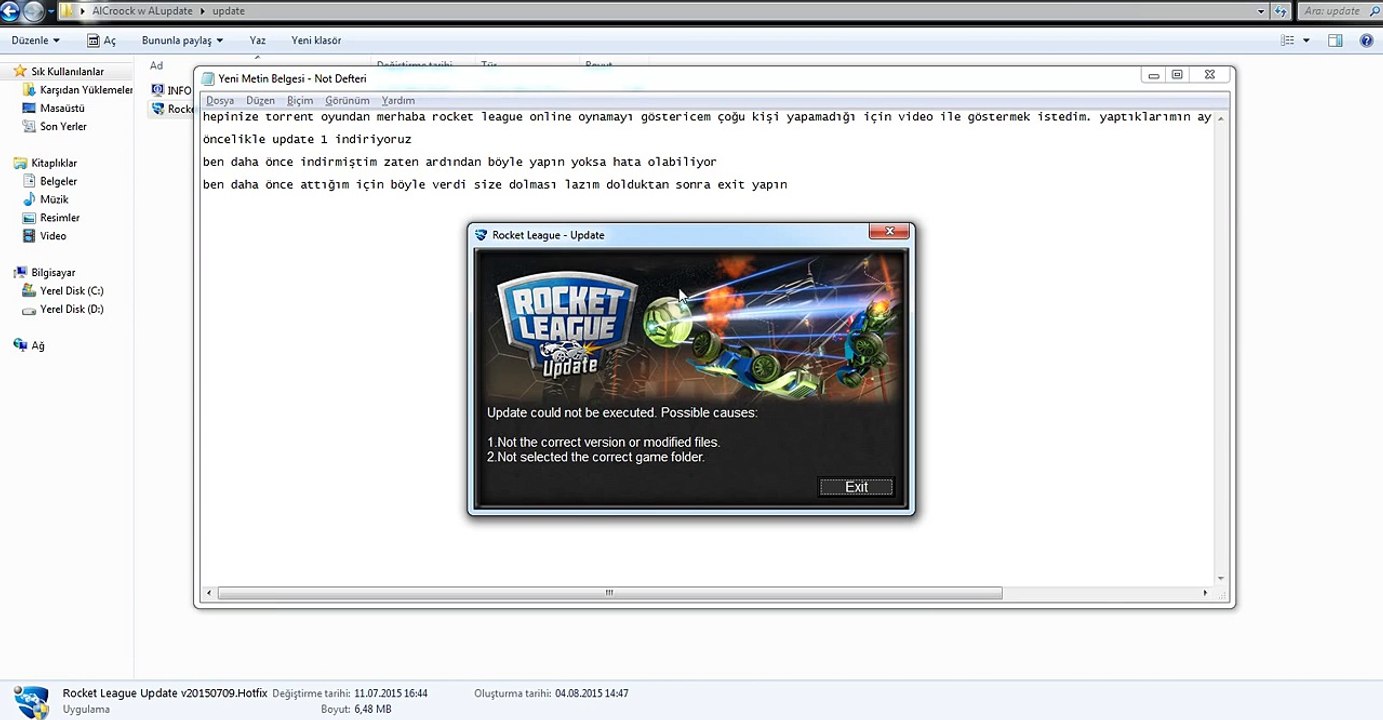Click the left scroll arrow in Not Defteri
Viewport: 1383px width, 720px height.
[x=208, y=593]
